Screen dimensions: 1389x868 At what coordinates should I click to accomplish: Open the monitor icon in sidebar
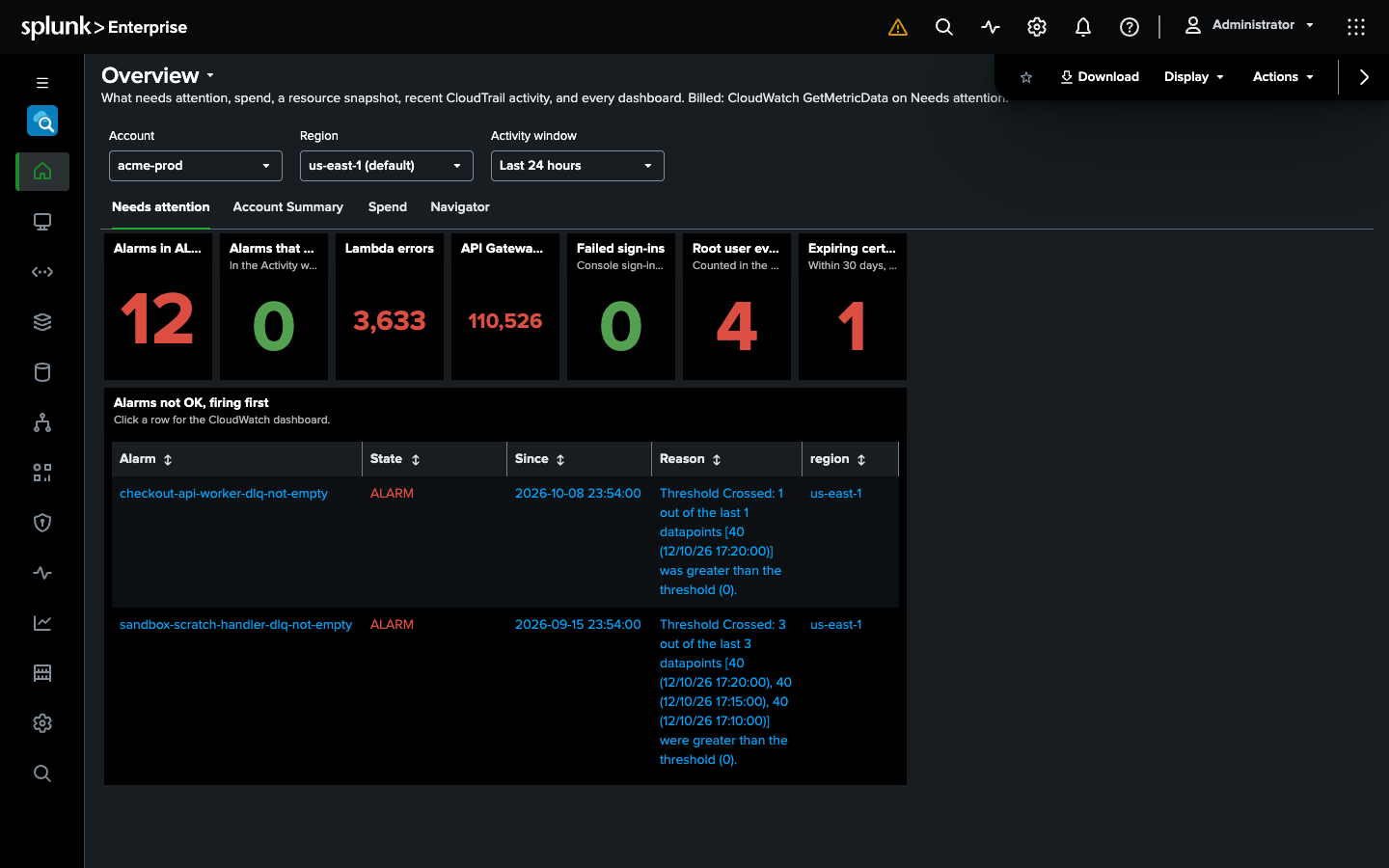[x=42, y=222]
